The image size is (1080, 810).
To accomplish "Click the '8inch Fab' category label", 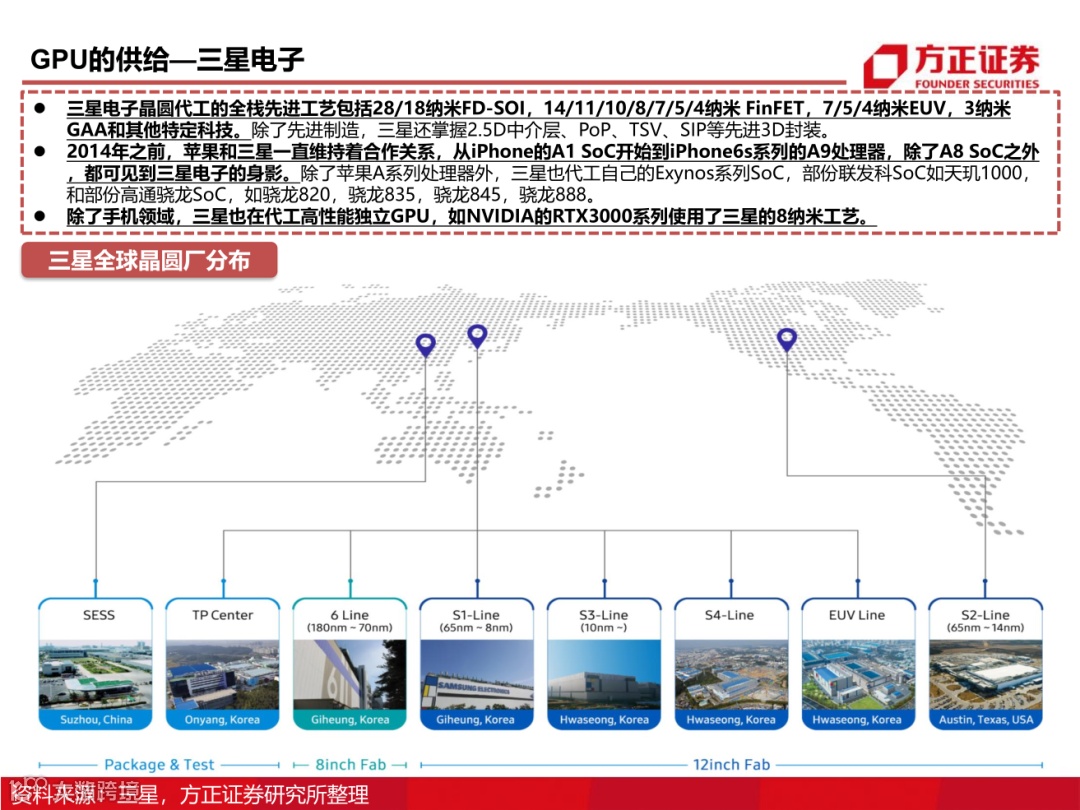I will tap(351, 765).
